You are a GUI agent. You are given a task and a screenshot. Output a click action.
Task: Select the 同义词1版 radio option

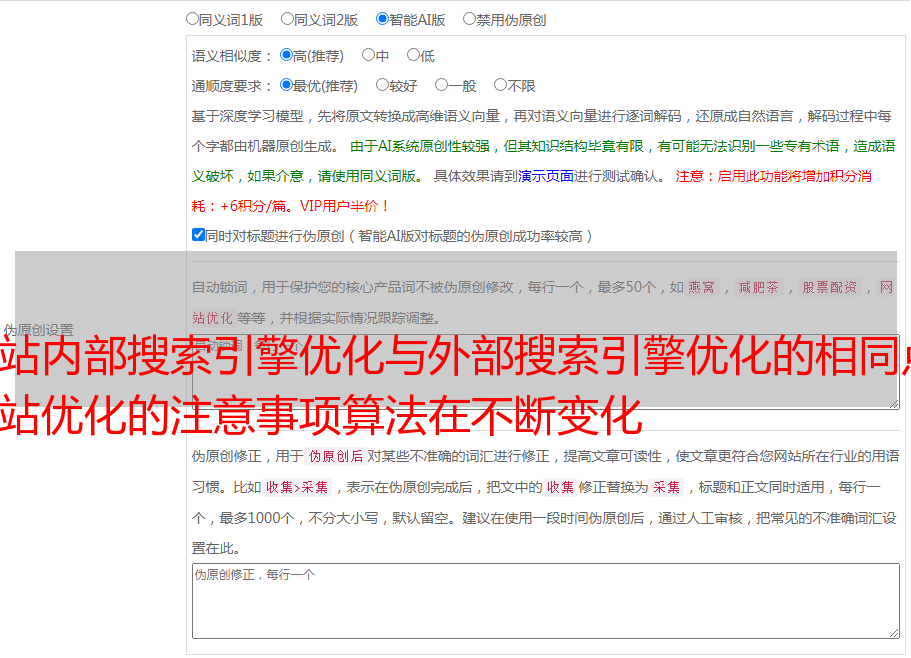[x=192, y=19]
